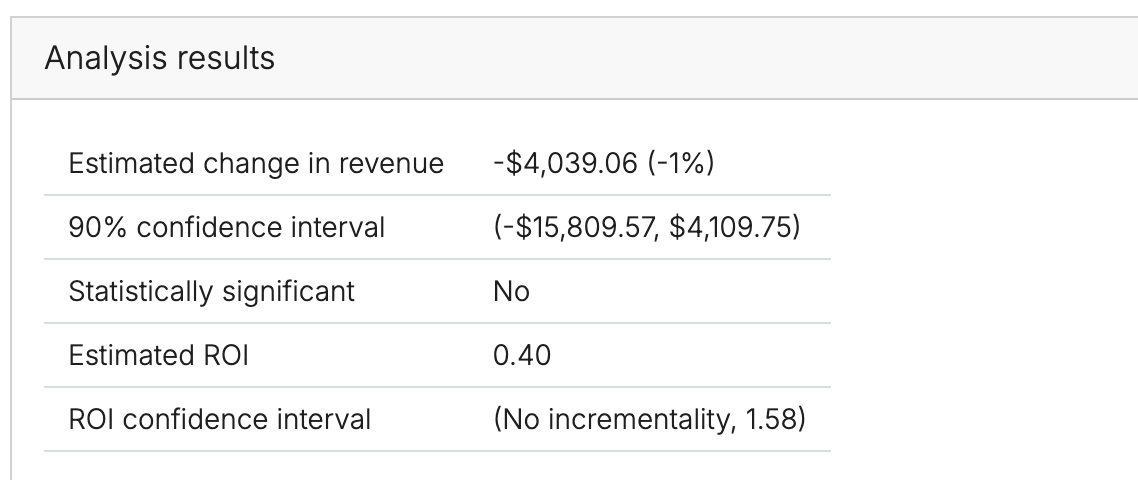This screenshot has height=480, width=1138.
Task: Select the Estimated ROI row label
Action: tap(158, 355)
